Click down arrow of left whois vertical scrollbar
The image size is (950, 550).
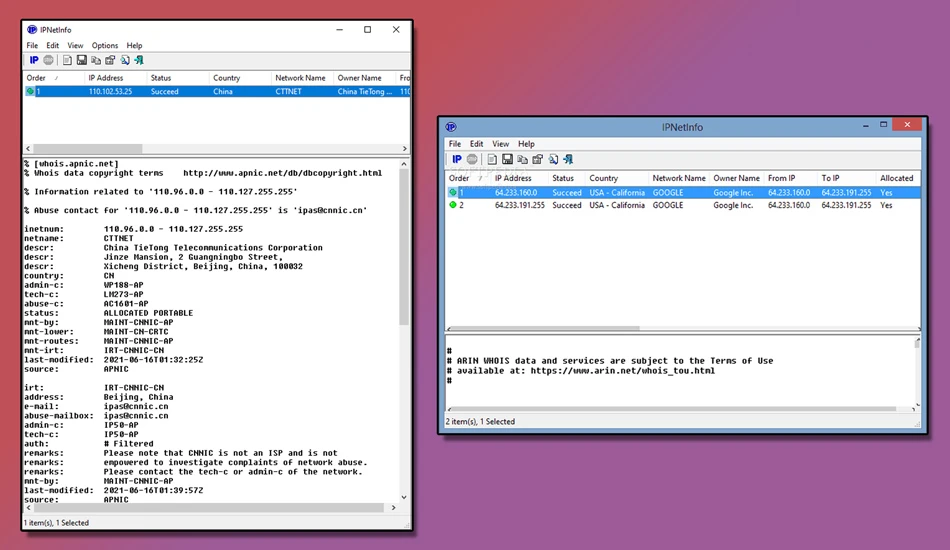tap(404, 497)
